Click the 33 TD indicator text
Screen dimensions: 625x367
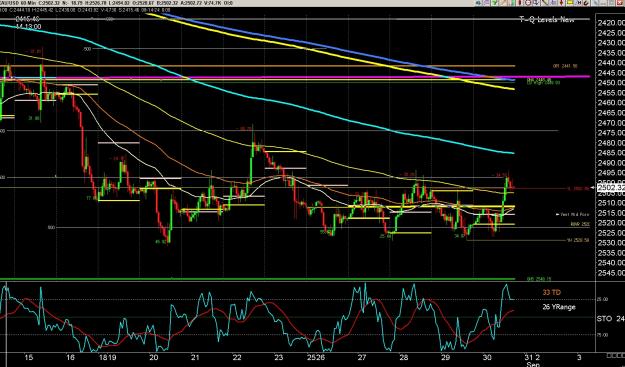point(551,292)
